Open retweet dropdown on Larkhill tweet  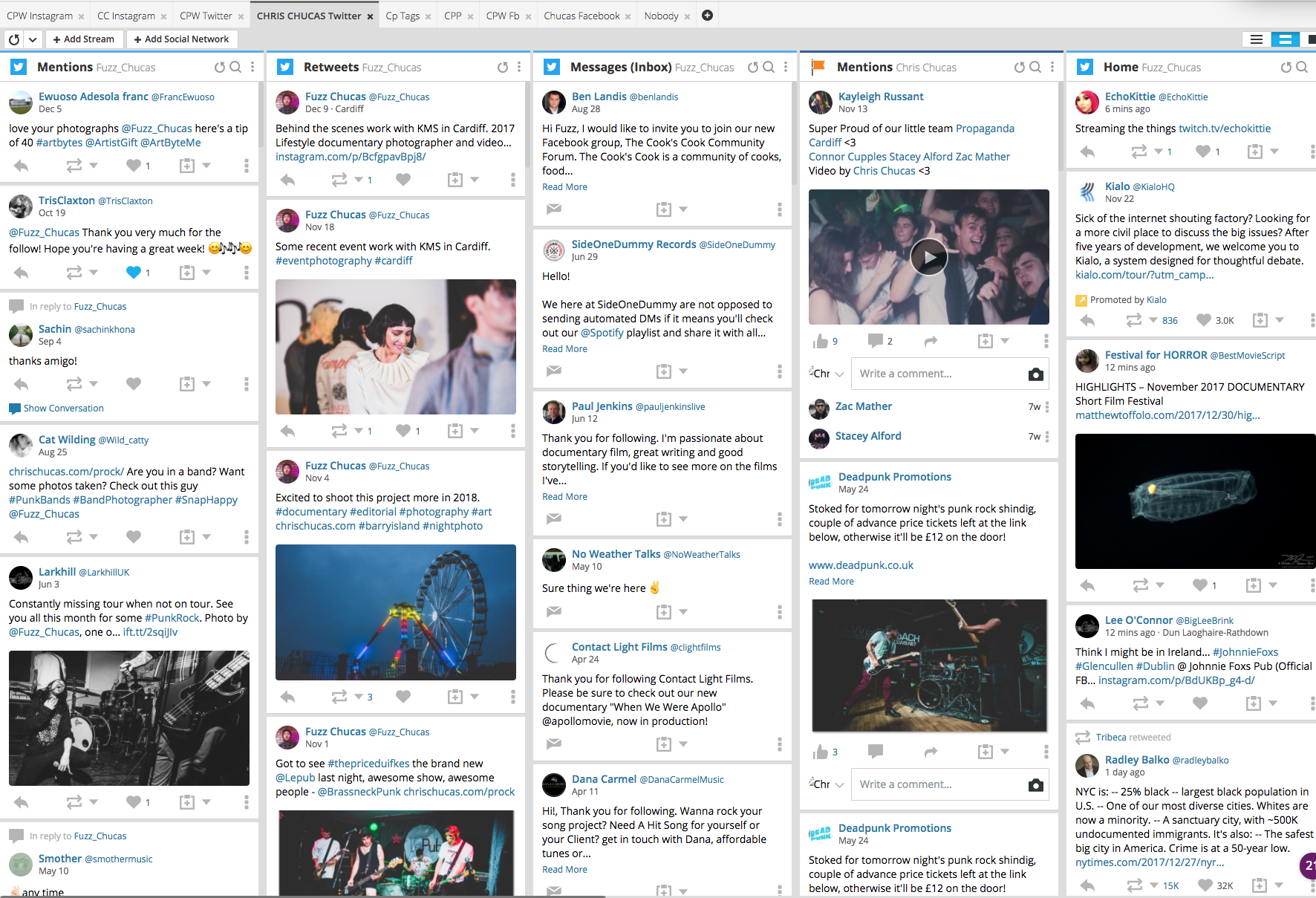(94, 801)
